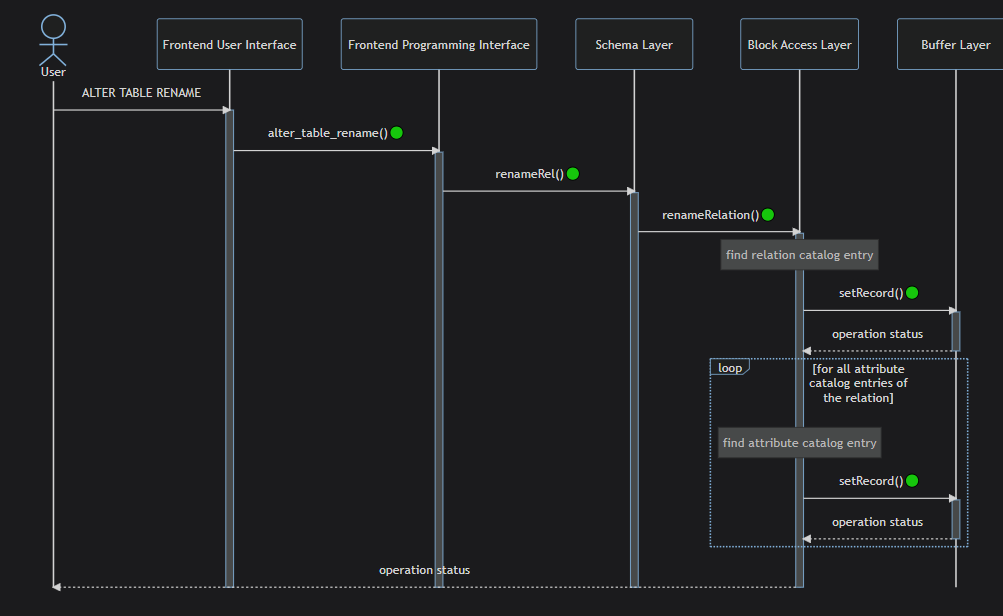Viewport: 1003px width, 616px height.
Task: Click green dot beside setRecord() inside loop
Action: point(912,480)
